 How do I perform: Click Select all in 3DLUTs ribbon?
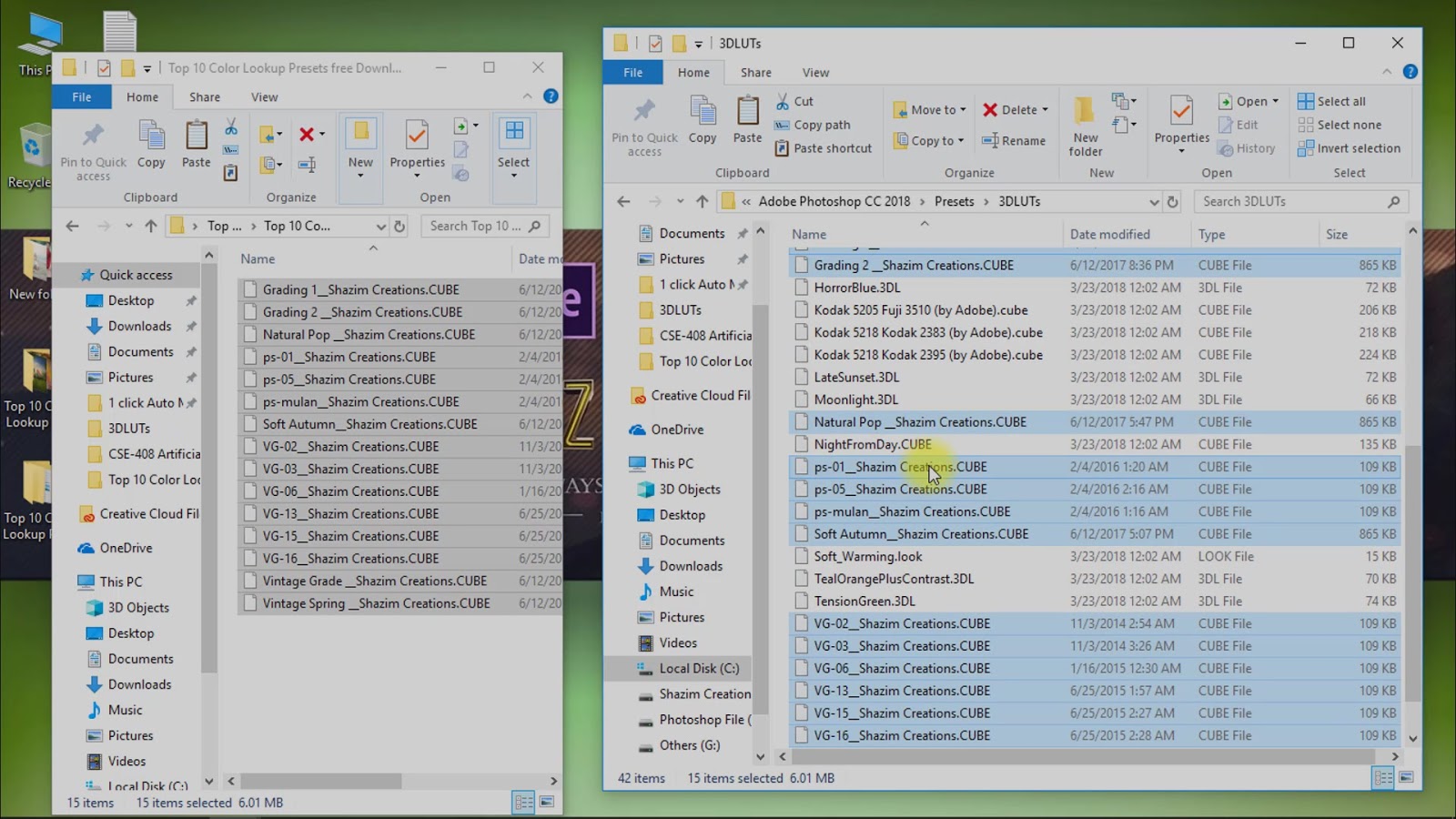coord(1331,101)
